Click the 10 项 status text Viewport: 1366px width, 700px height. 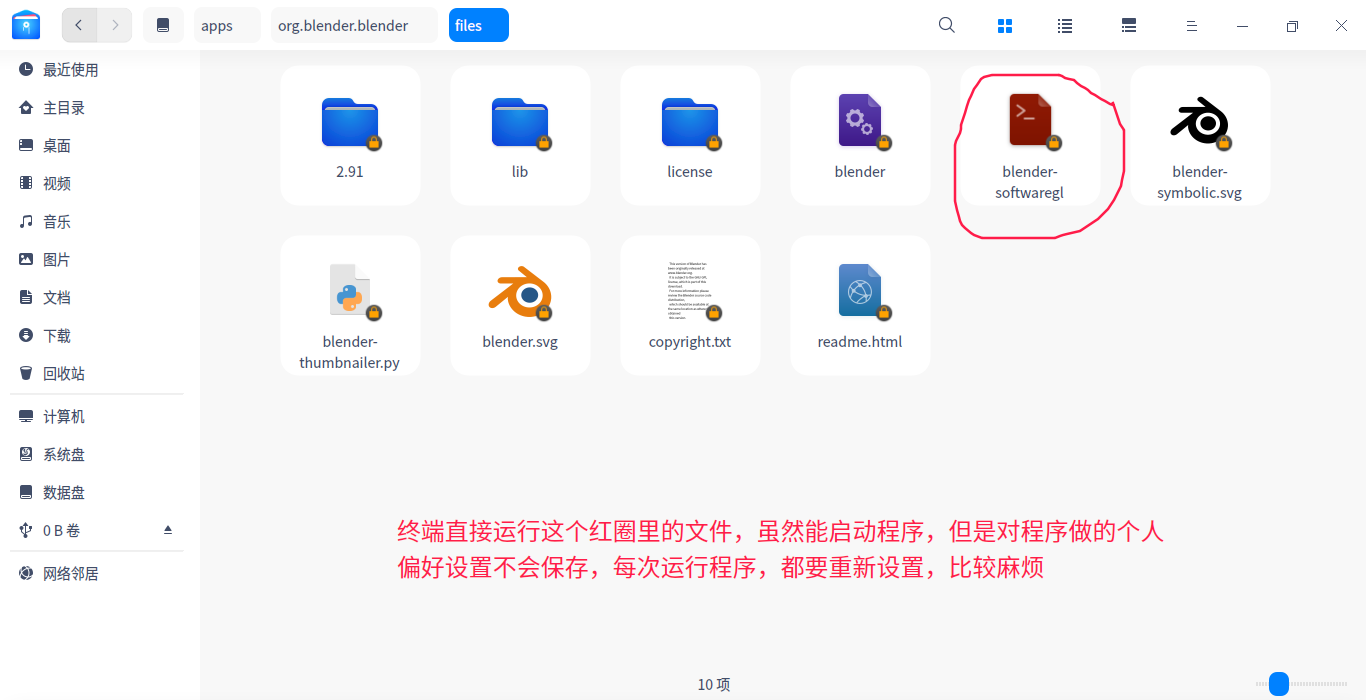pyautogui.click(x=714, y=685)
